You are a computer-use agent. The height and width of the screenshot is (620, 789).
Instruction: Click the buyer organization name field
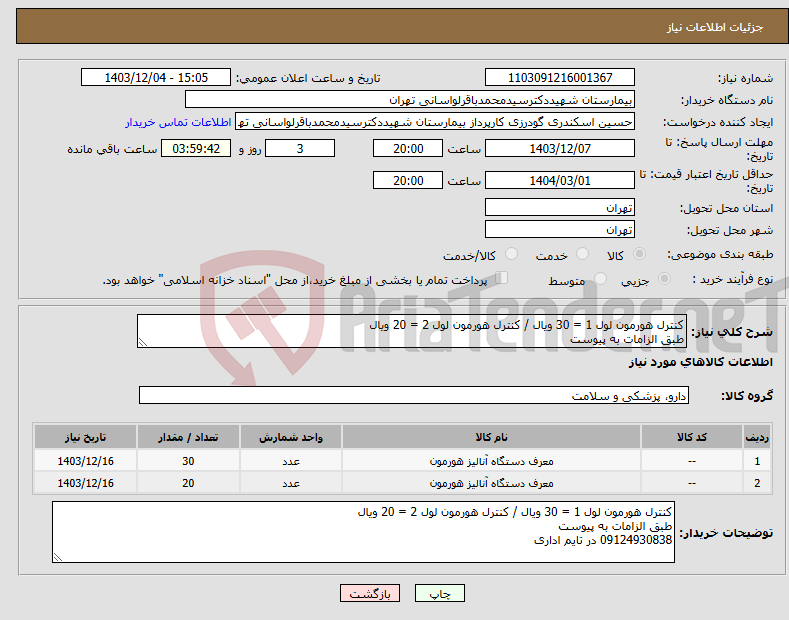click(410, 100)
